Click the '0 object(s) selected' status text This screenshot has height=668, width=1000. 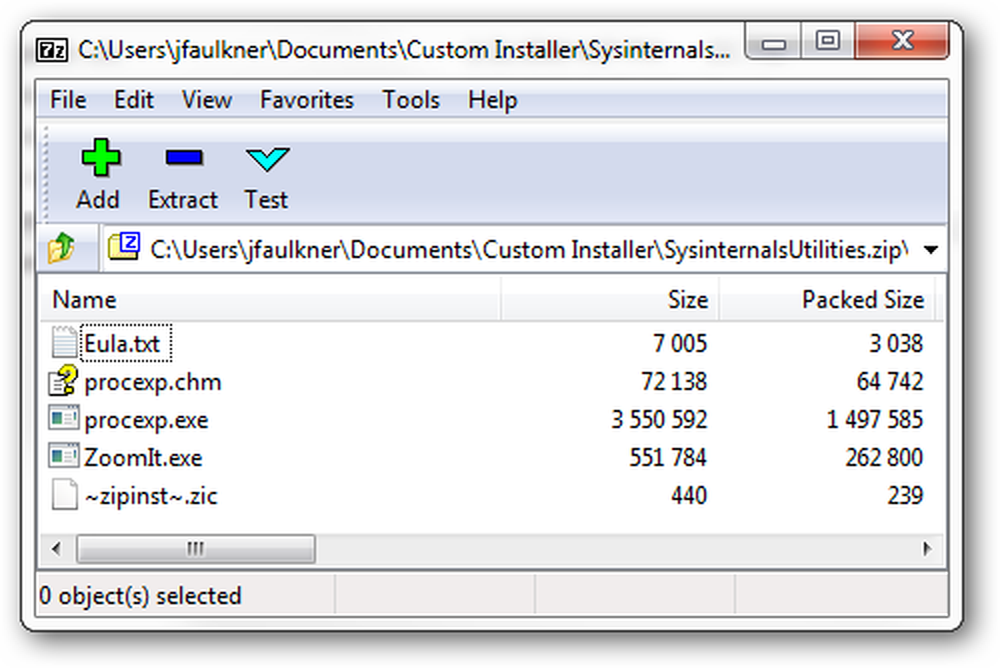(140, 596)
